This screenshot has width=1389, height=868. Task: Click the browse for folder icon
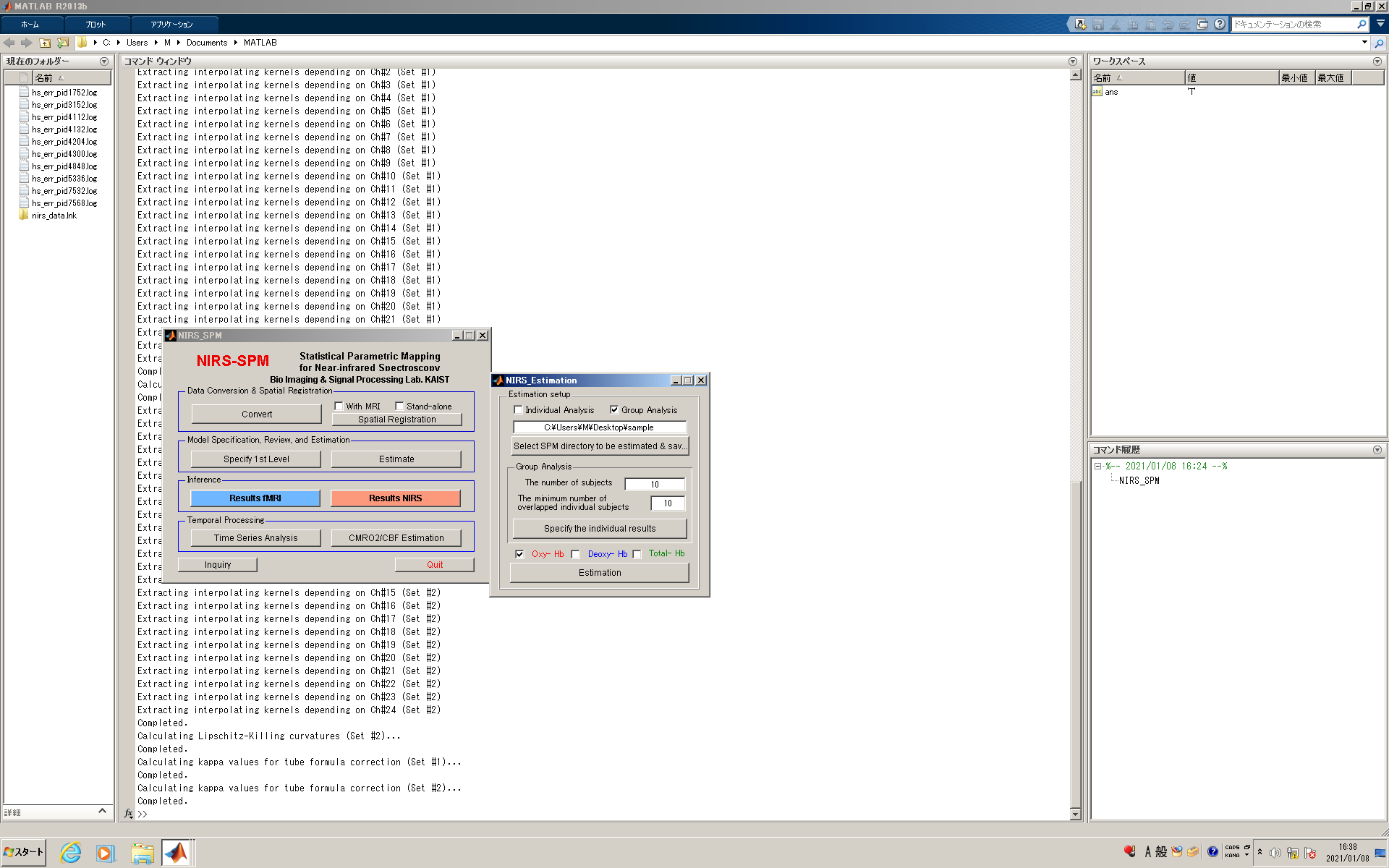click(63, 43)
